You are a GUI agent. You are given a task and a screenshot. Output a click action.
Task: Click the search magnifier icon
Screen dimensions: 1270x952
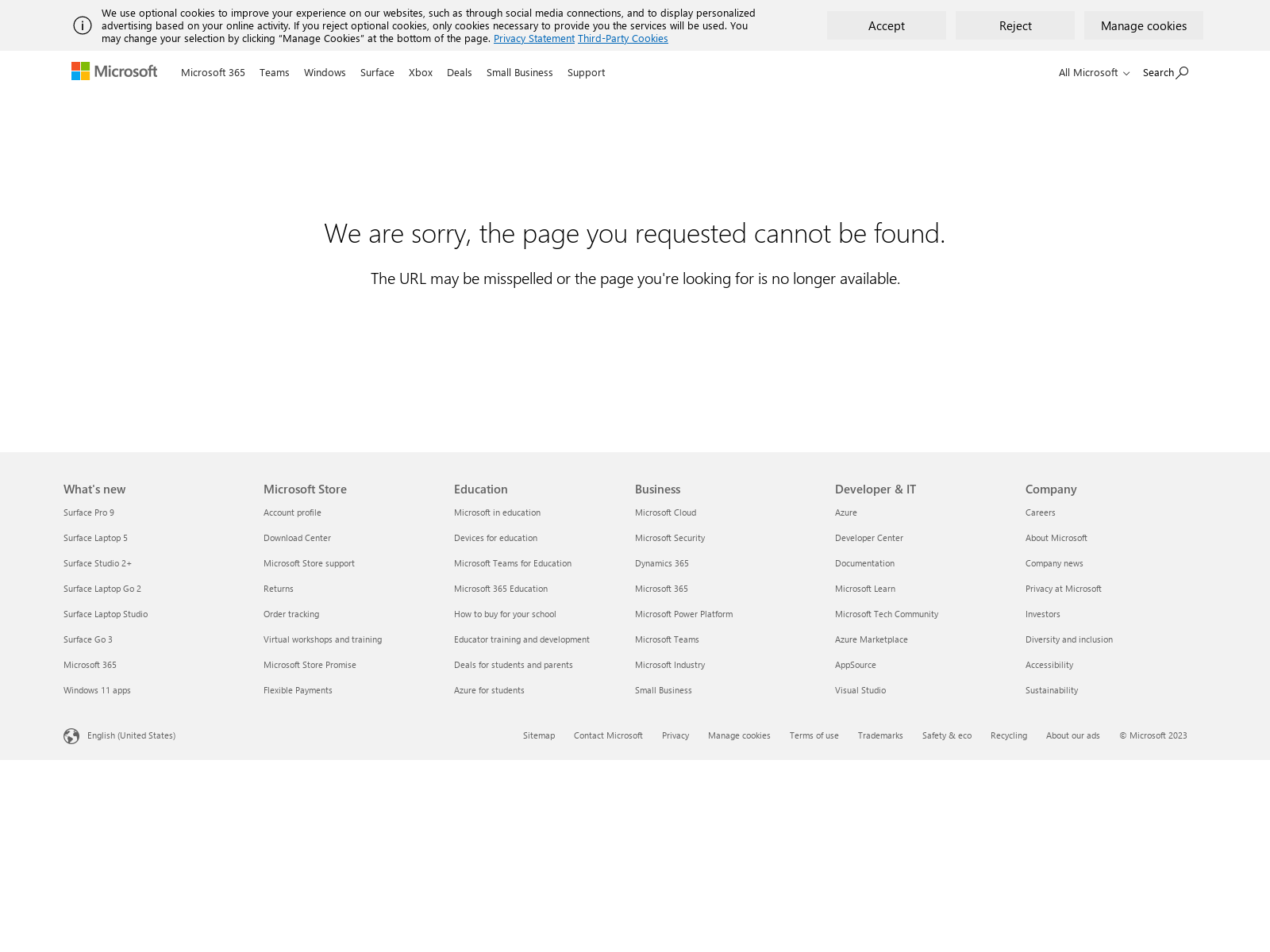1182,72
